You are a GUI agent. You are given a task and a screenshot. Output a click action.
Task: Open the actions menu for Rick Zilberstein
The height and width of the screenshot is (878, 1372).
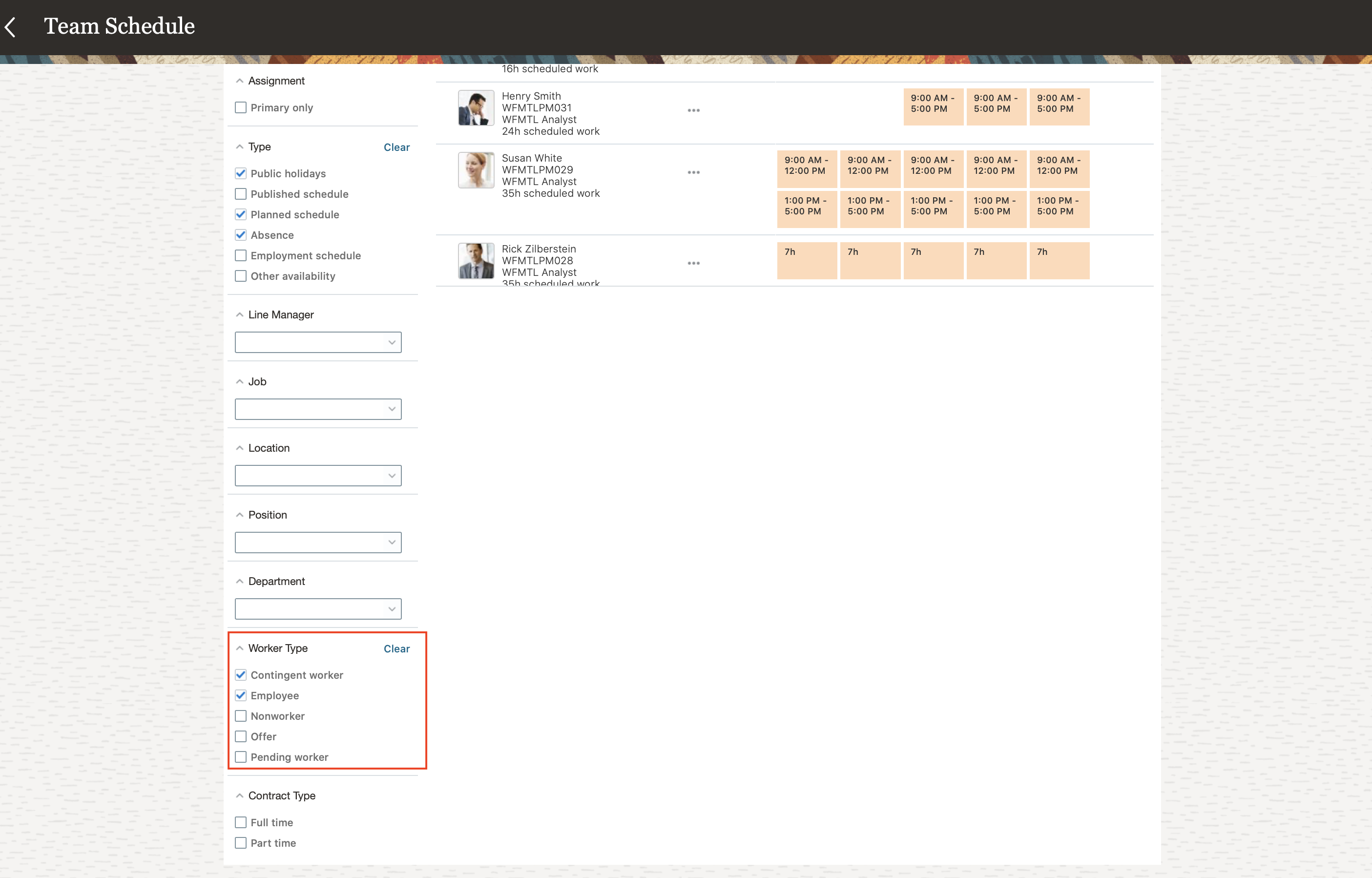coord(693,263)
